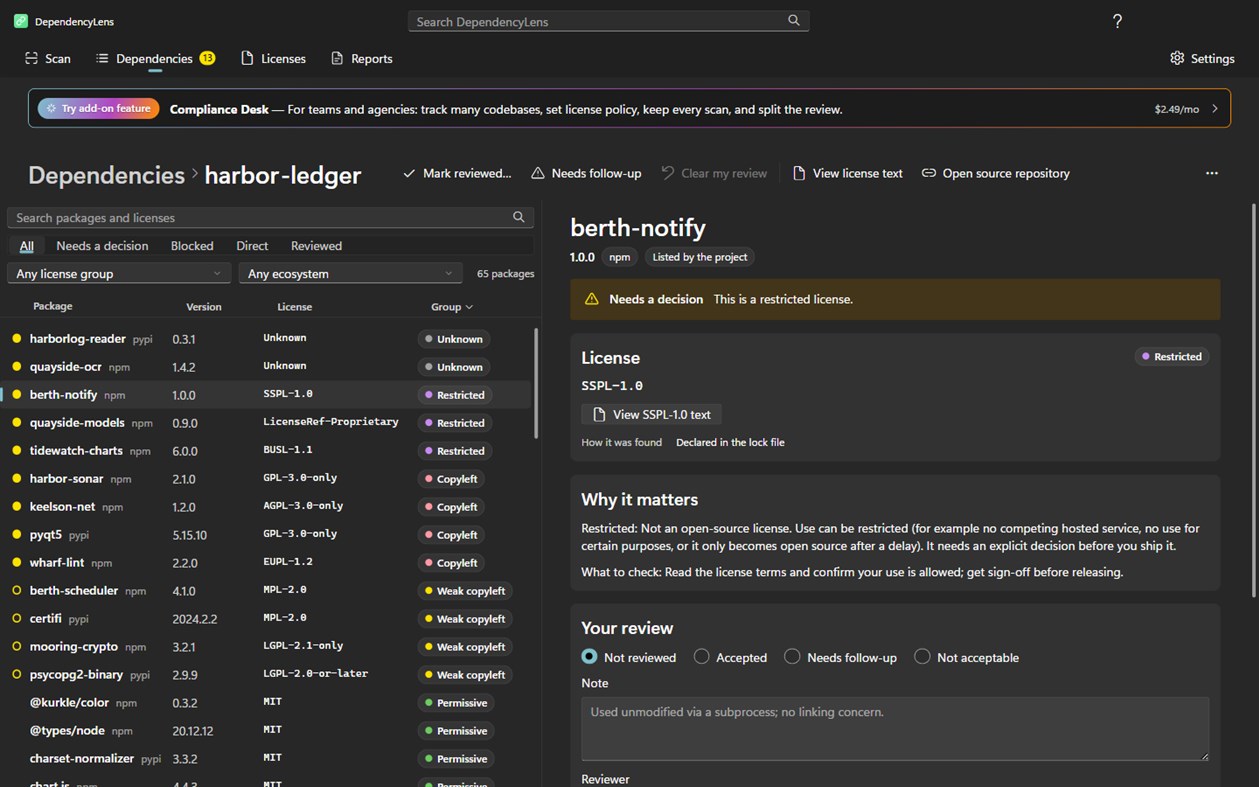This screenshot has width=1259, height=787.
Task: Select the Not reviewed radio option
Action: point(590,657)
